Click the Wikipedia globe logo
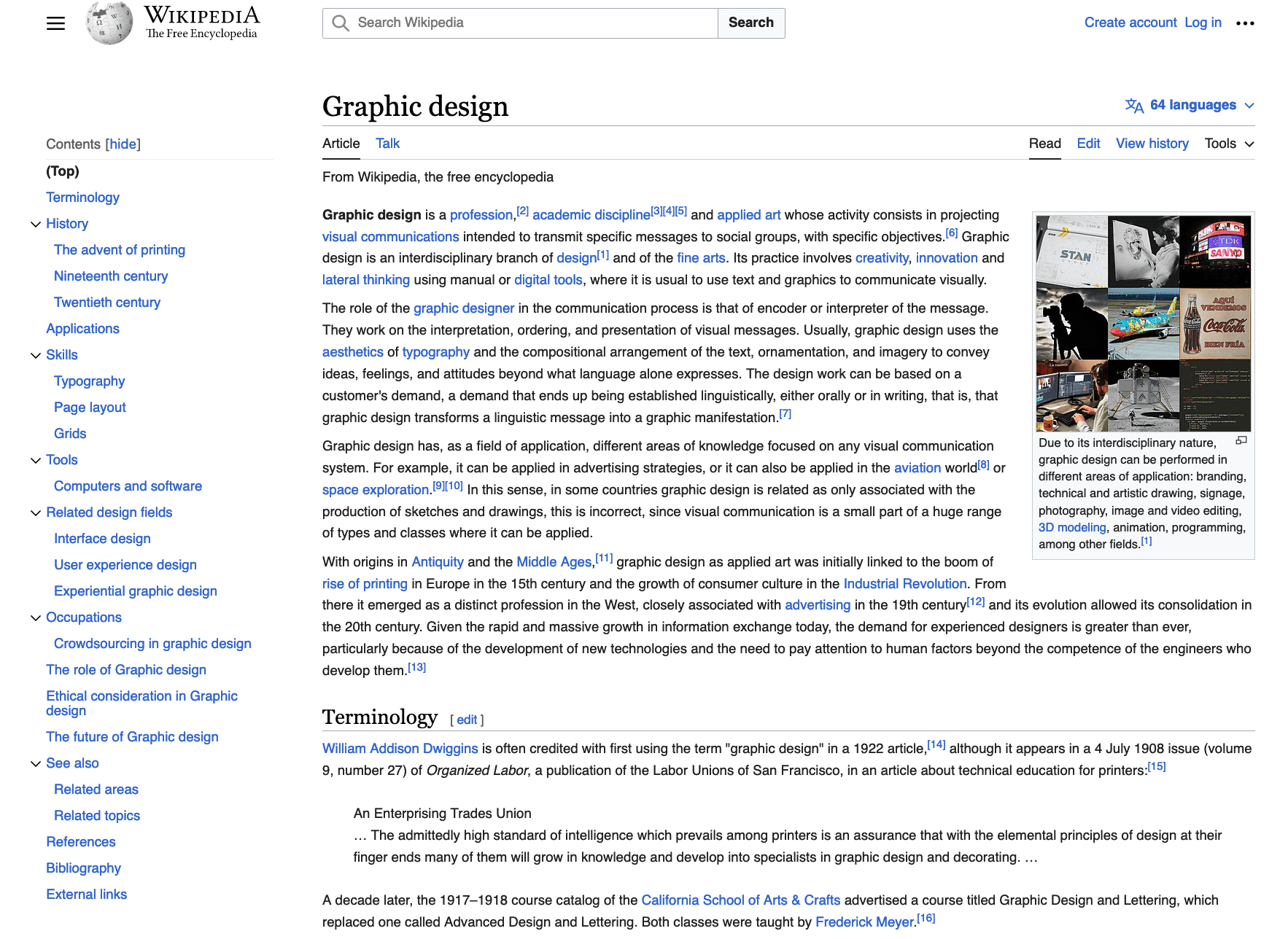The image size is (1288, 939). [x=109, y=23]
